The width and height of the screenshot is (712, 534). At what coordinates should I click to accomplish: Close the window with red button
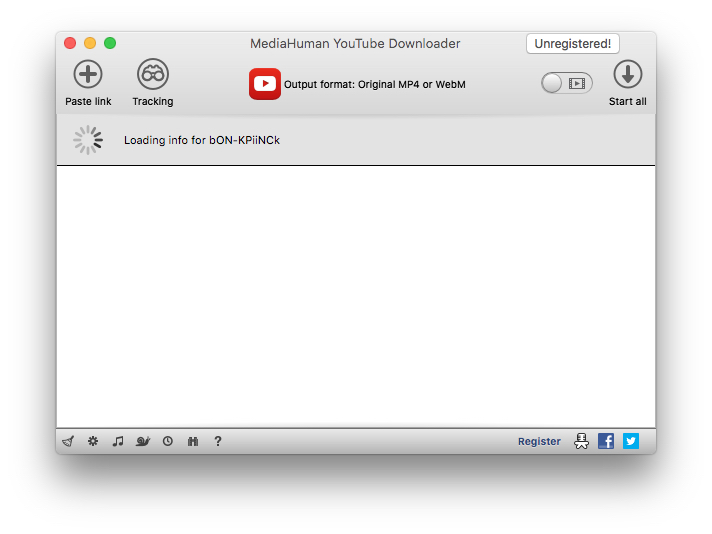click(x=70, y=43)
